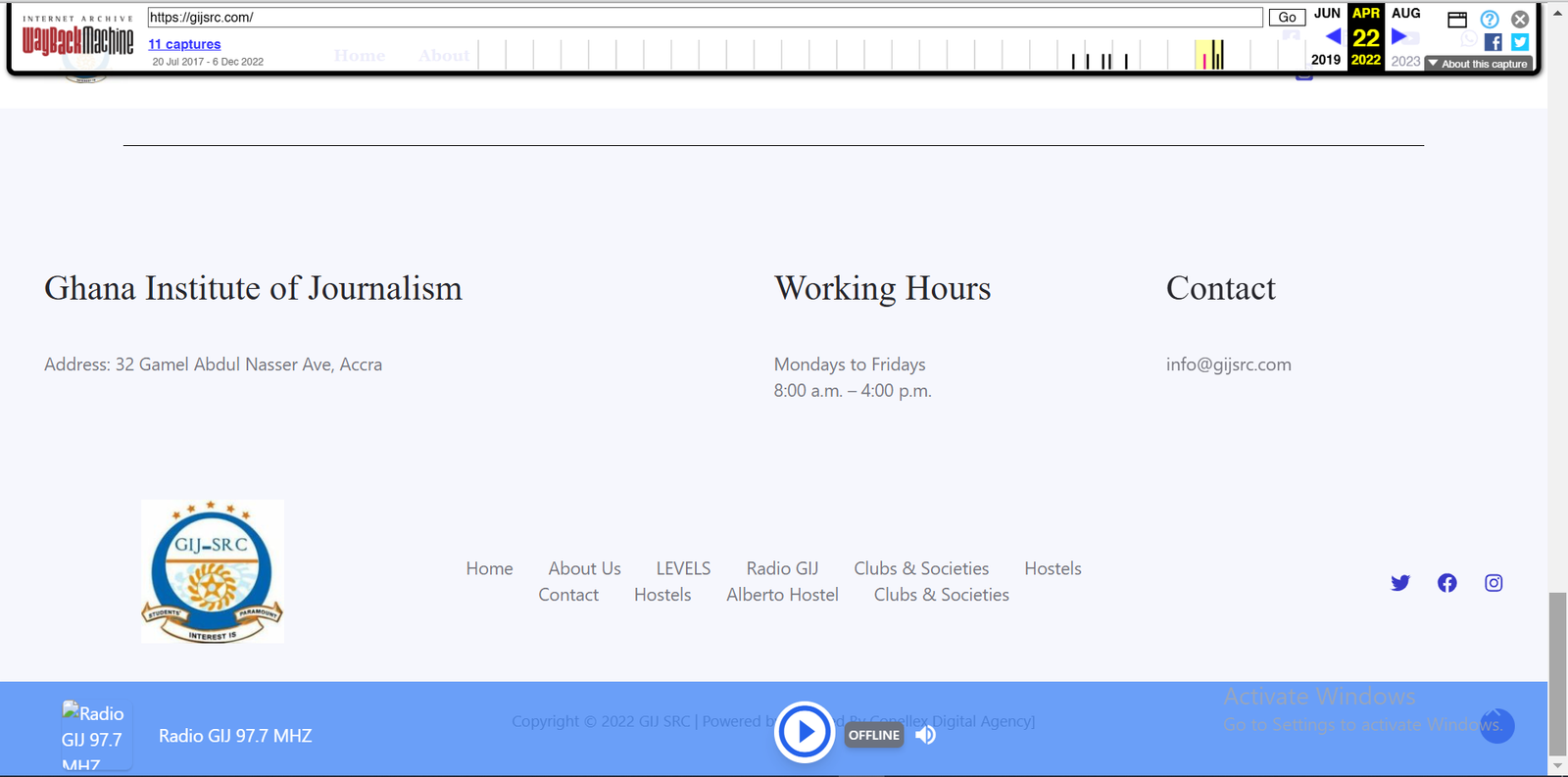Go to previous capture with left arrow
Image resolution: width=1568 pixels, height=777 pixels.
[x=1333, y=37]
